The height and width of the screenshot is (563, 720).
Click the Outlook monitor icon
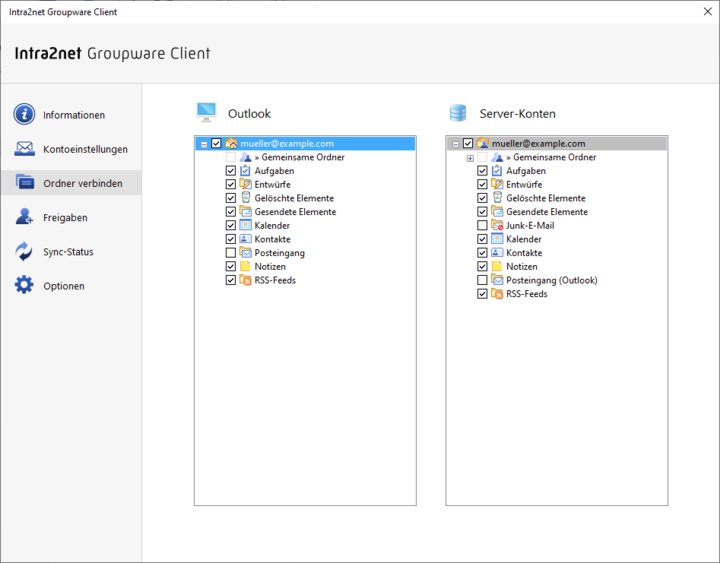pos(207,113)
